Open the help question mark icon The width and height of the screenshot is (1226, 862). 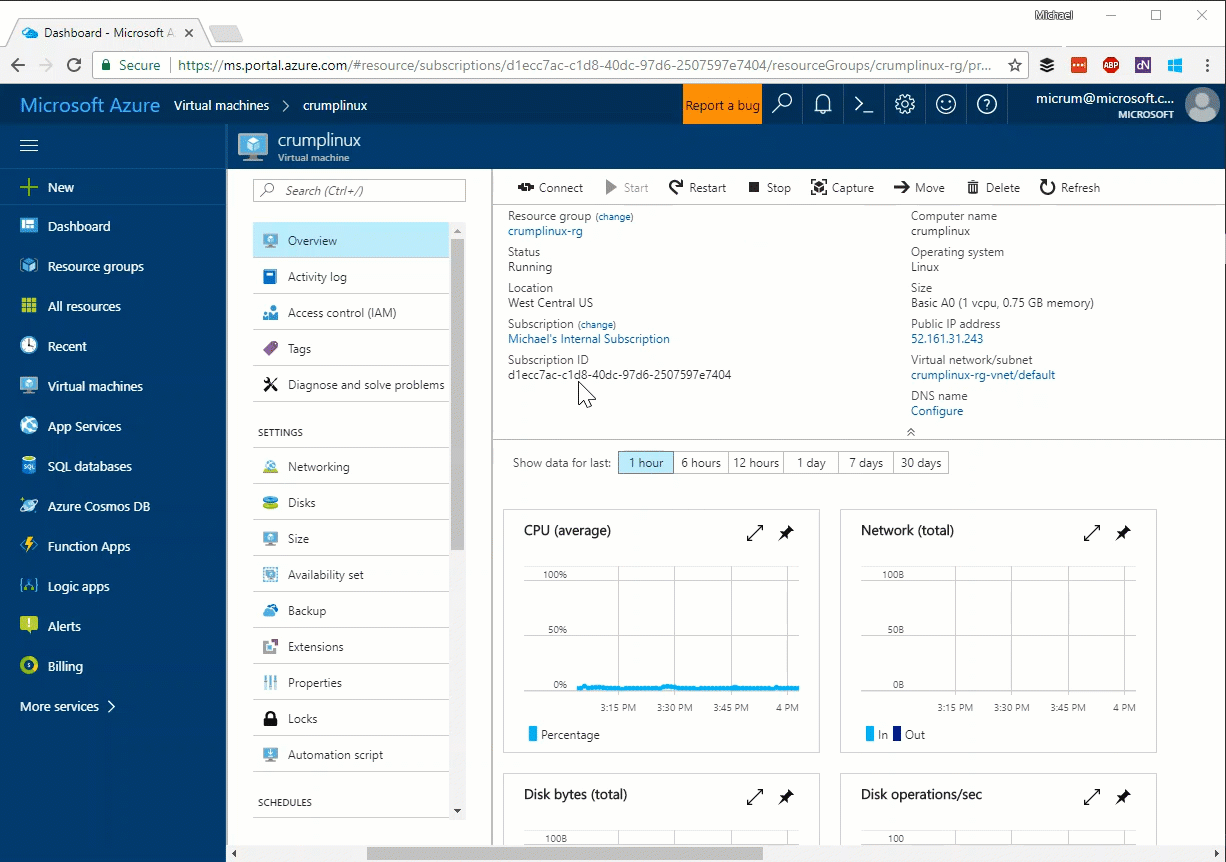(987, 105)
